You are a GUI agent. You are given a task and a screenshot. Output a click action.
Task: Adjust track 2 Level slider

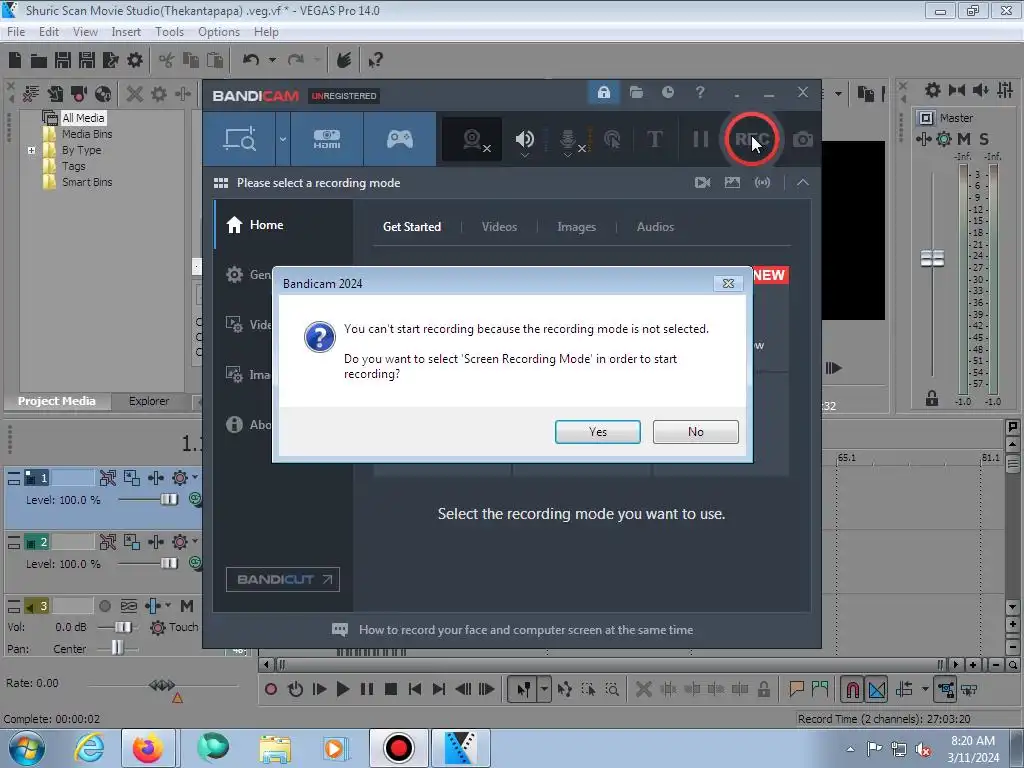[168, 563]
